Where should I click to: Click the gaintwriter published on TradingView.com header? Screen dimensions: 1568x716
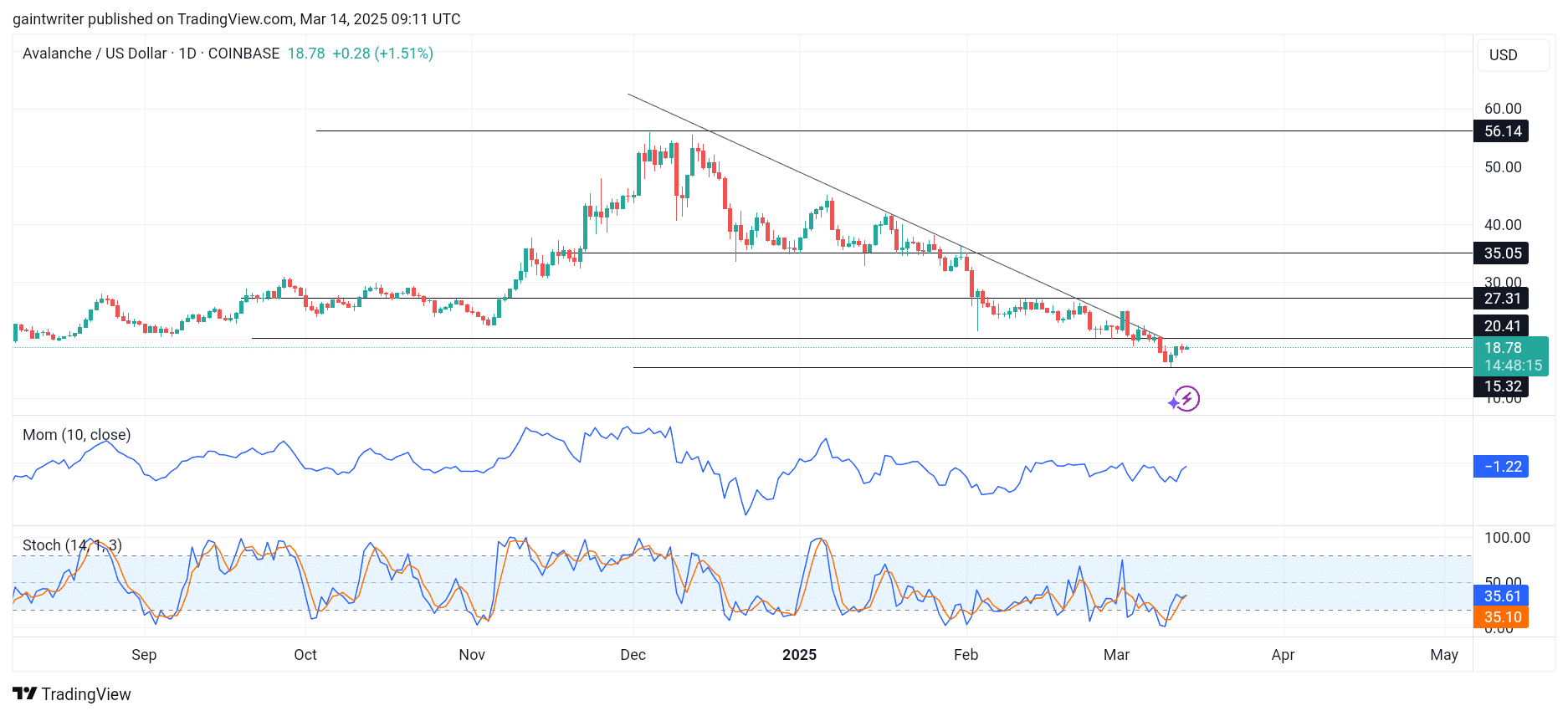[237, 19]
